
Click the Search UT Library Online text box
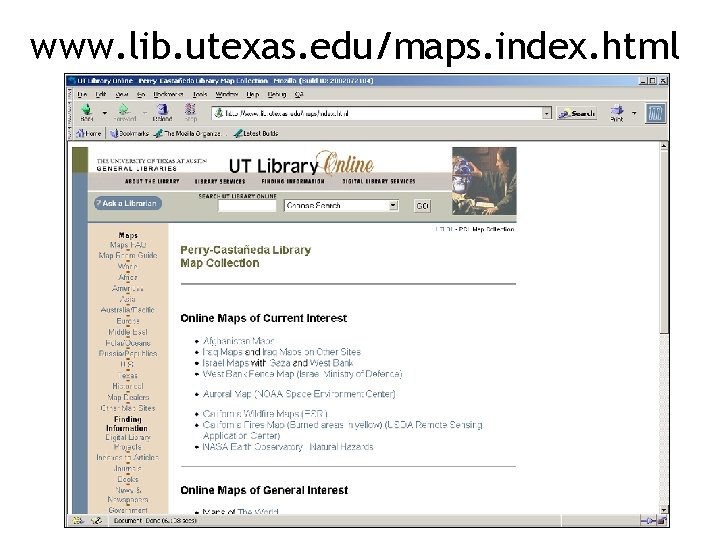tap(247, 206)
